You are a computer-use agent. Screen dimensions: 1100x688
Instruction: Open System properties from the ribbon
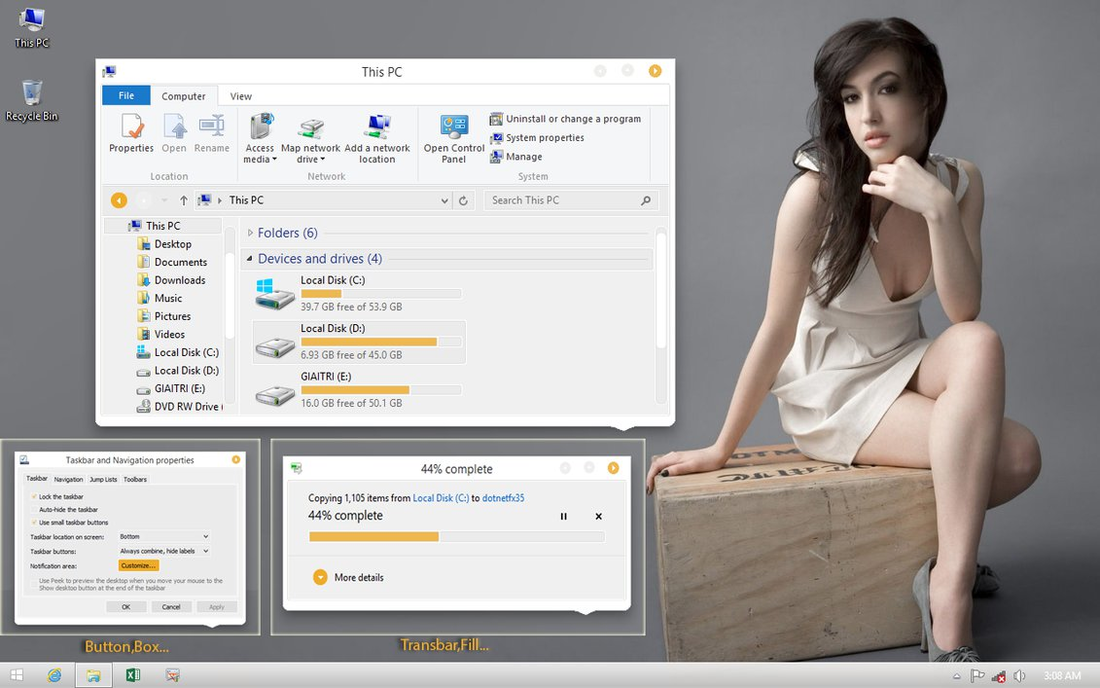(x=537, y=137)
